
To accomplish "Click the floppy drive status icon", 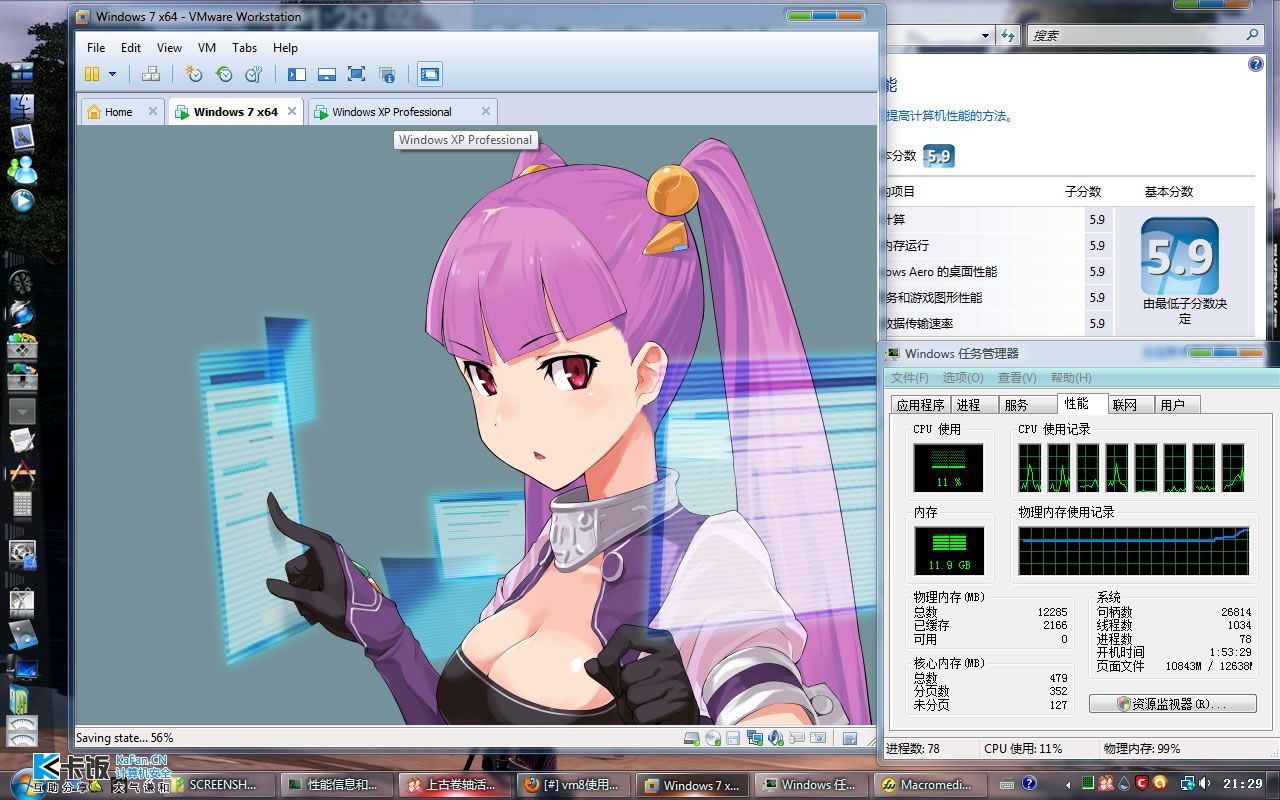I will coord(733,738).
